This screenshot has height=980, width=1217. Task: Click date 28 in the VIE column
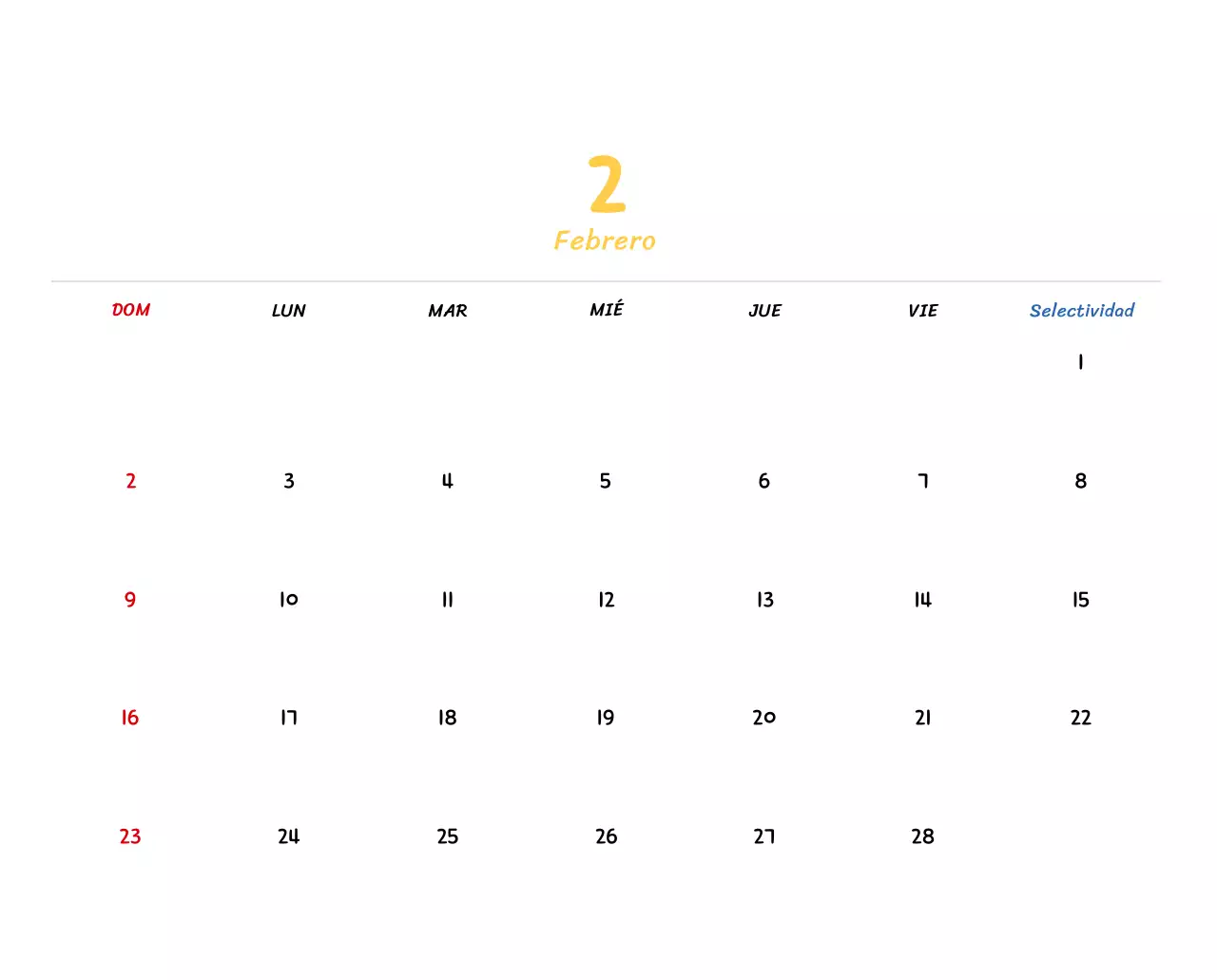coord(922,836)
